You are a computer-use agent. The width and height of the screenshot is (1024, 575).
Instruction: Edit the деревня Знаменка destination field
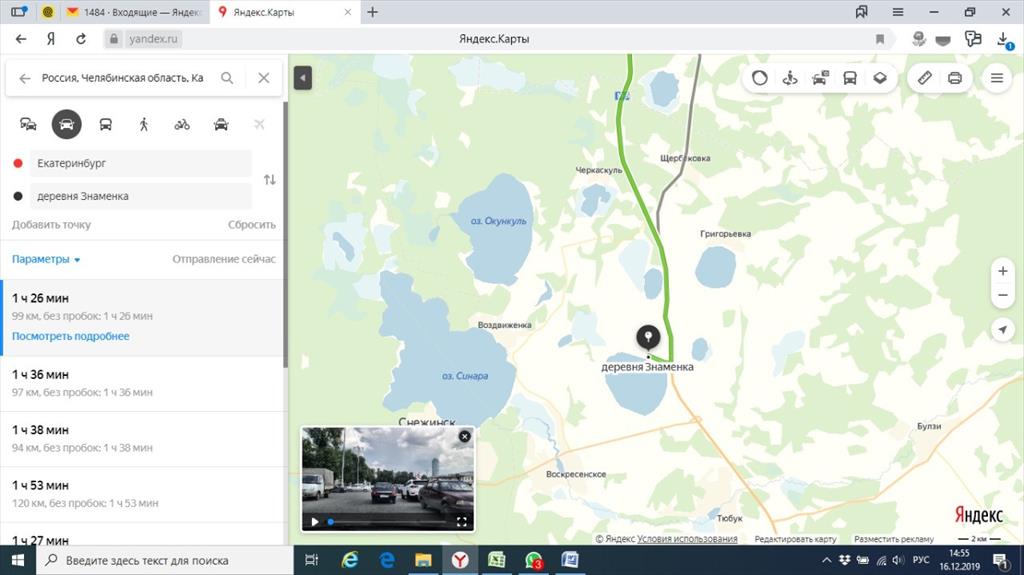140,196
